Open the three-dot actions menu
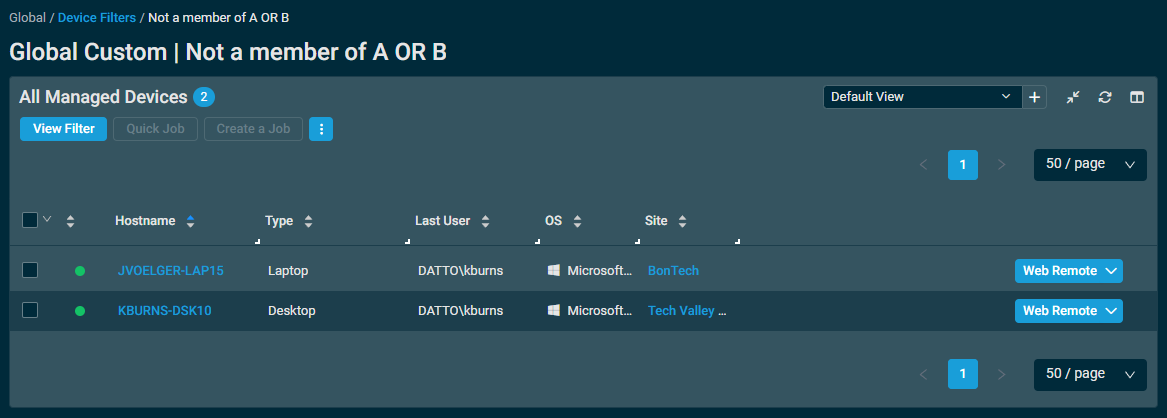Image resolution: width=1167 pixels, height=418 pixels. point(321,129)
